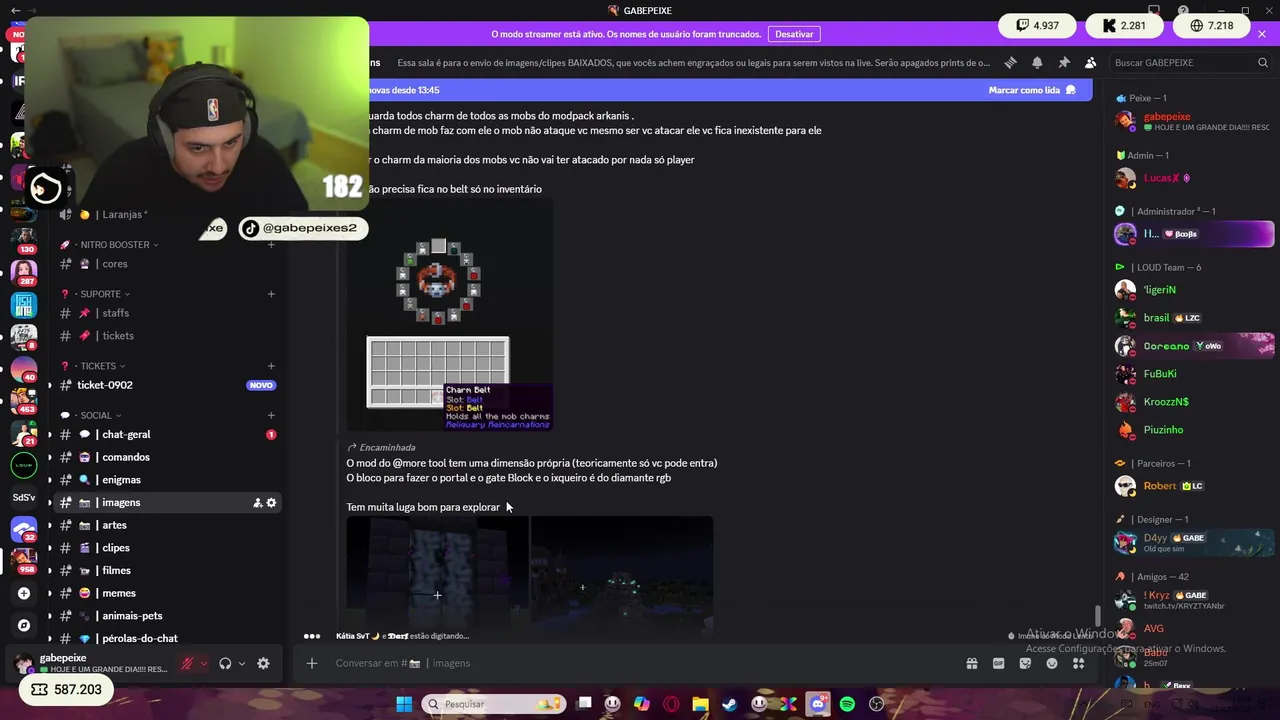The width and height of the screenshot is (1280, 720).
Task: Open headphone output options dropdown arrow
Action: tap(242, 663)
